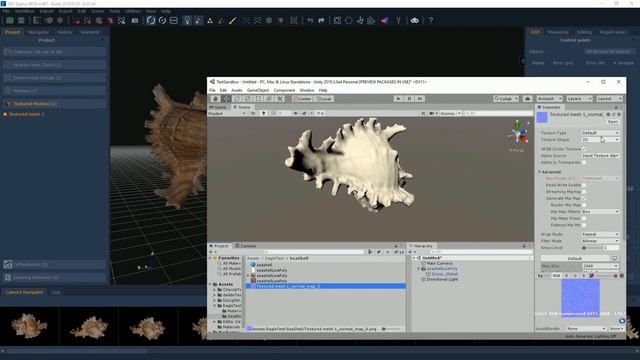Open the Wrap Mode dropdown

click(600, 235)
